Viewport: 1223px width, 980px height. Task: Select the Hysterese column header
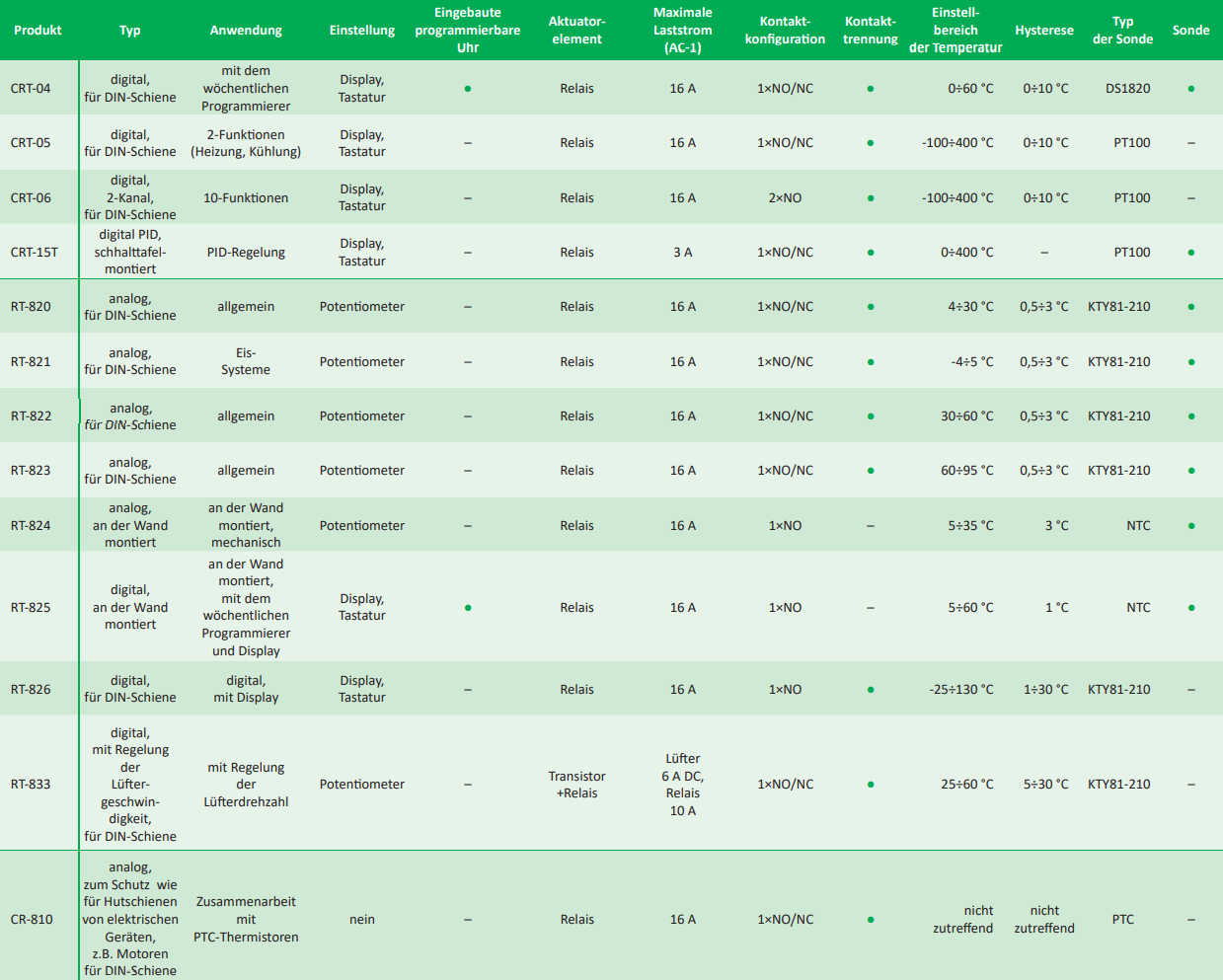coord(1044,31)
